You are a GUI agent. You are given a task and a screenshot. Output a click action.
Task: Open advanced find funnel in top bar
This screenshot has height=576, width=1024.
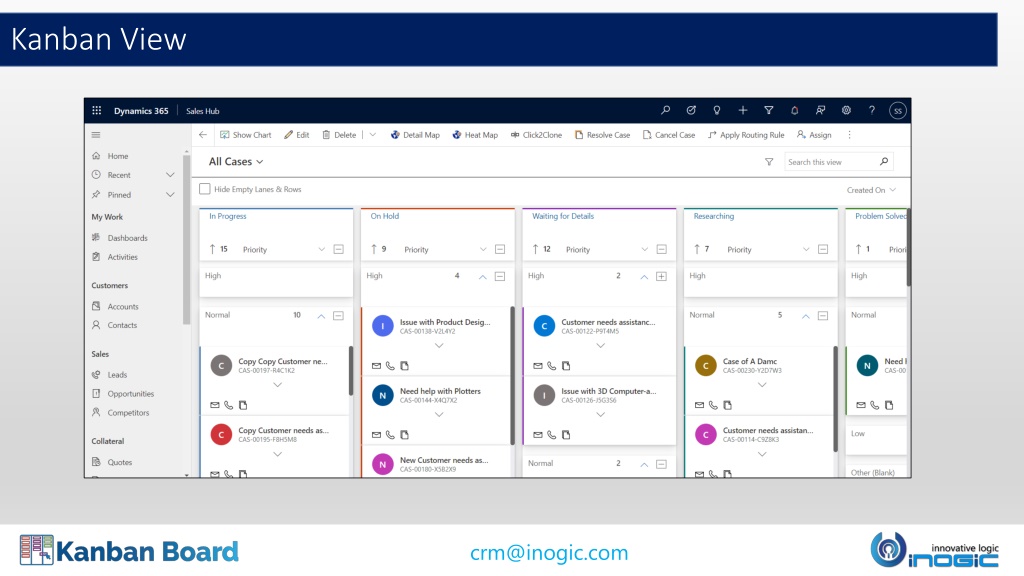[x=769, y=110]
